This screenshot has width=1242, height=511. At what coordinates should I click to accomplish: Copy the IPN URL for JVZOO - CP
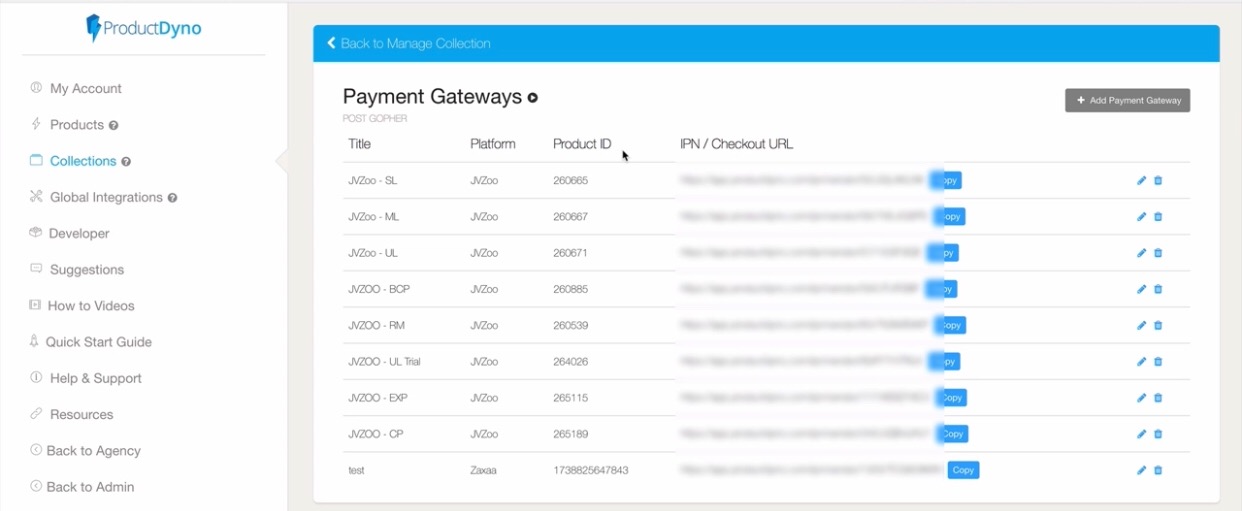coord(952,434)
